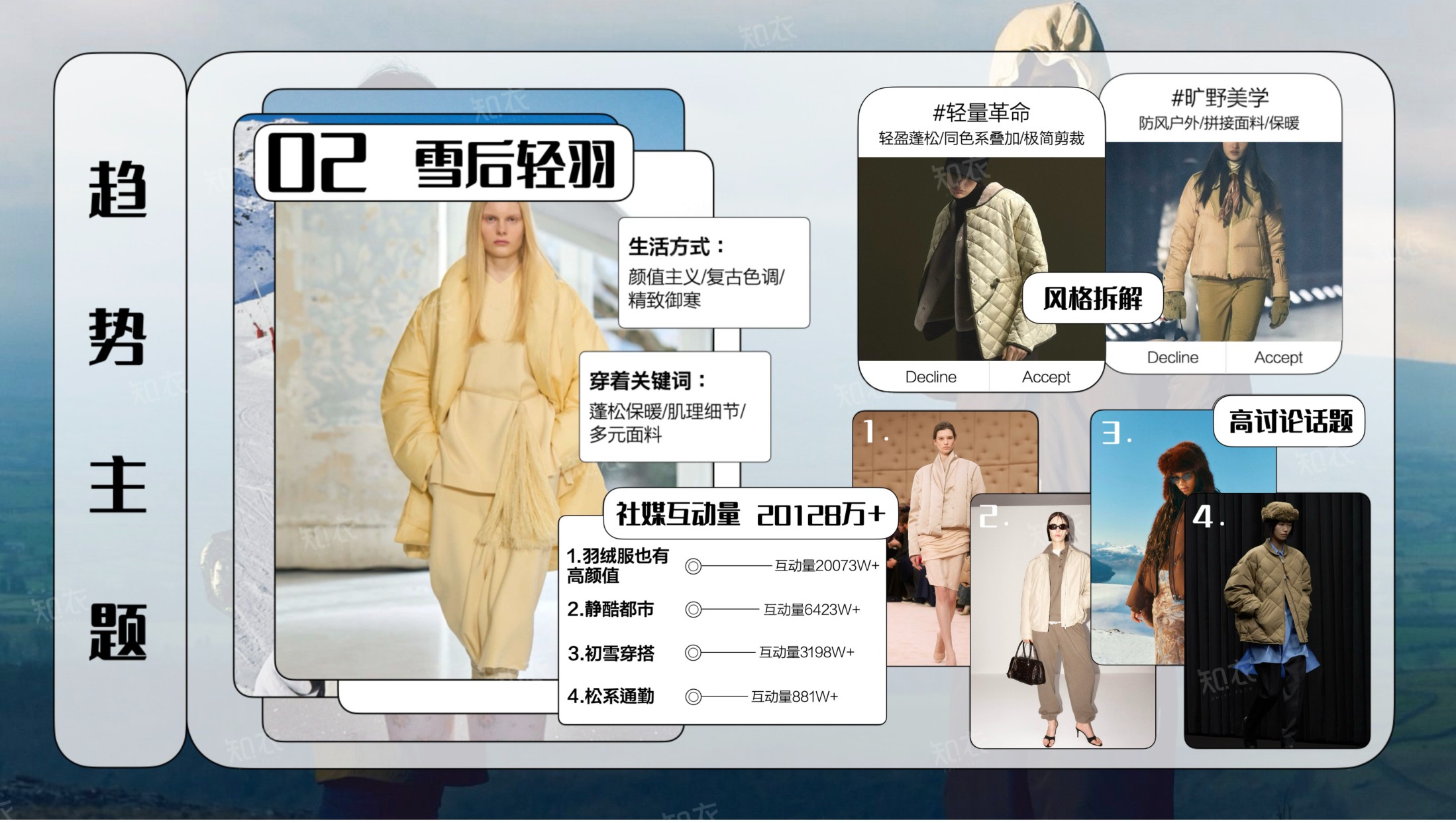Click the 趋势主题 vertical sidebar title

[118, 411]
